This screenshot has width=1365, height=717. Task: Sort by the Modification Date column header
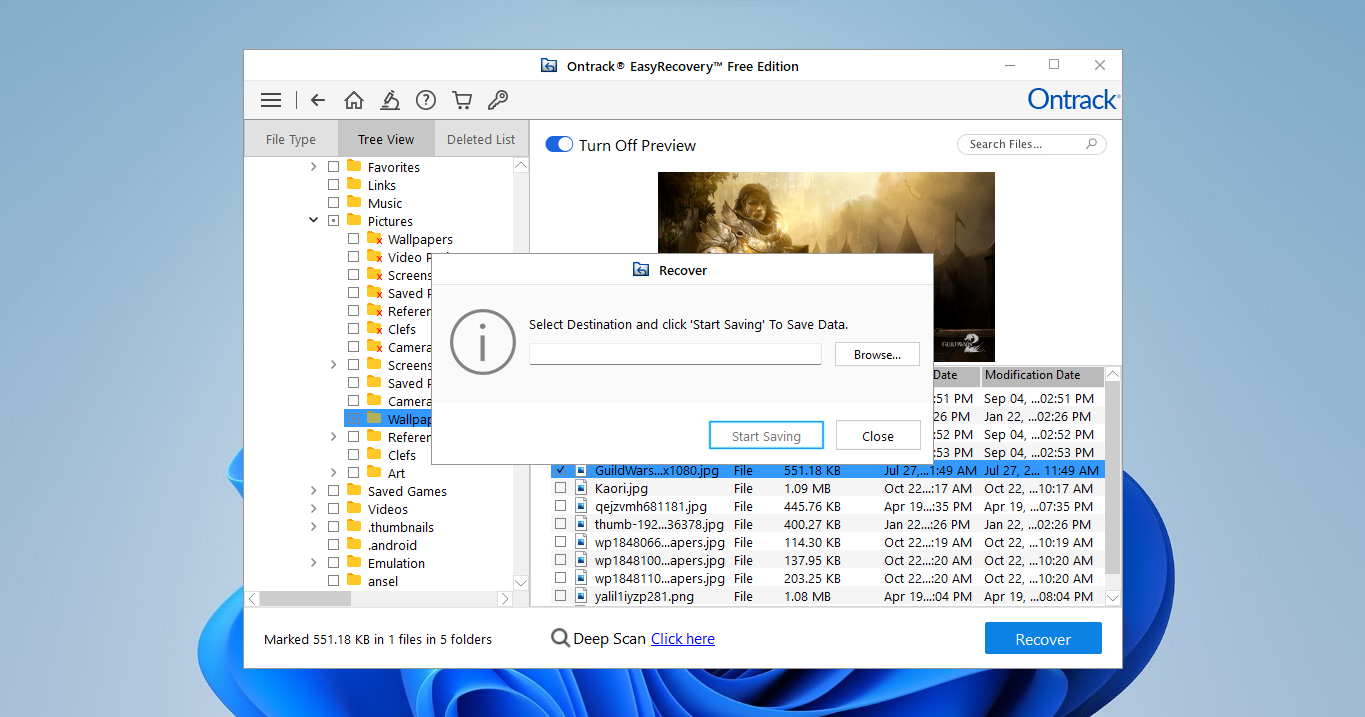(x=1042, y=376)
